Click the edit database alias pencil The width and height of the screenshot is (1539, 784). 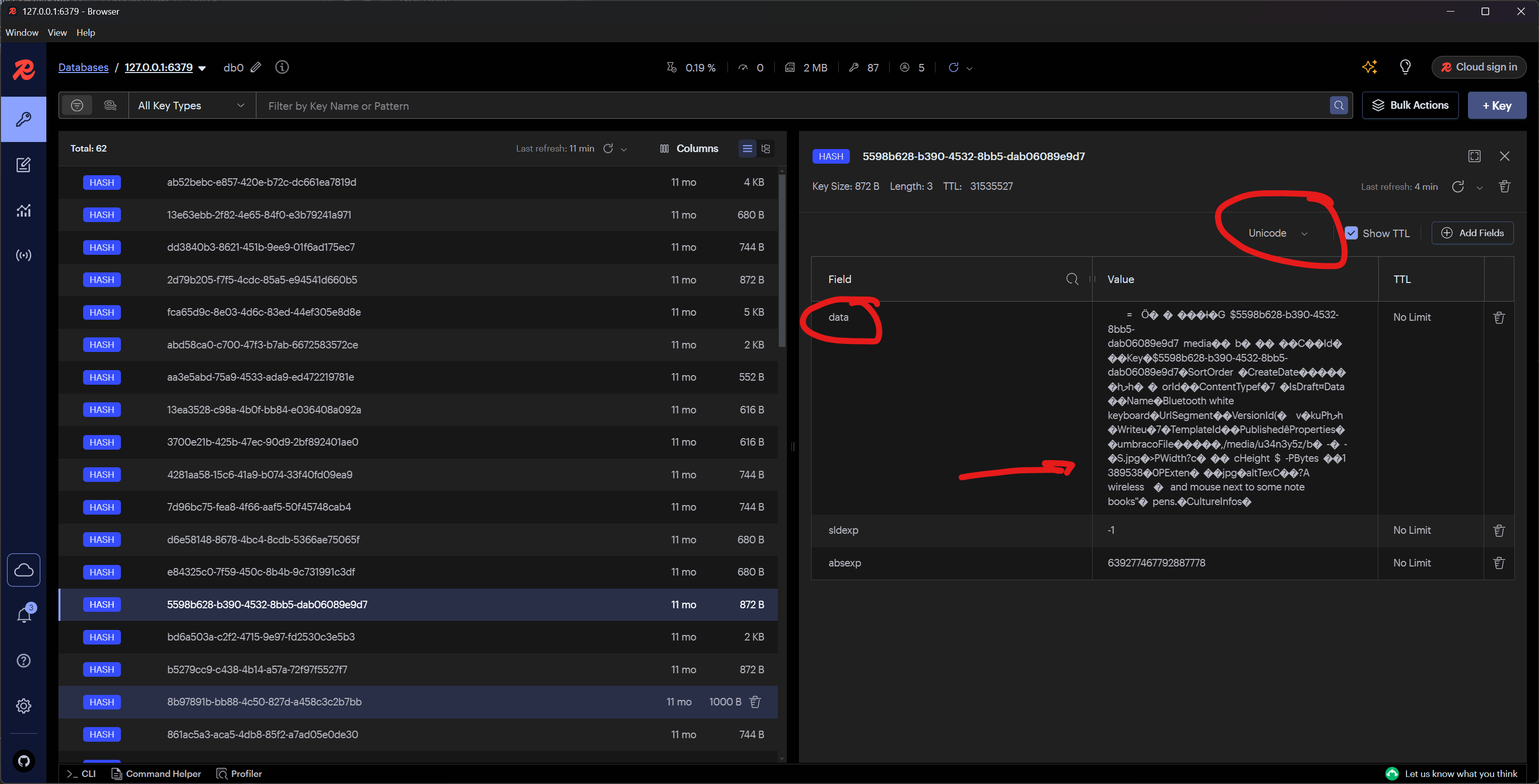click(256, 67)
